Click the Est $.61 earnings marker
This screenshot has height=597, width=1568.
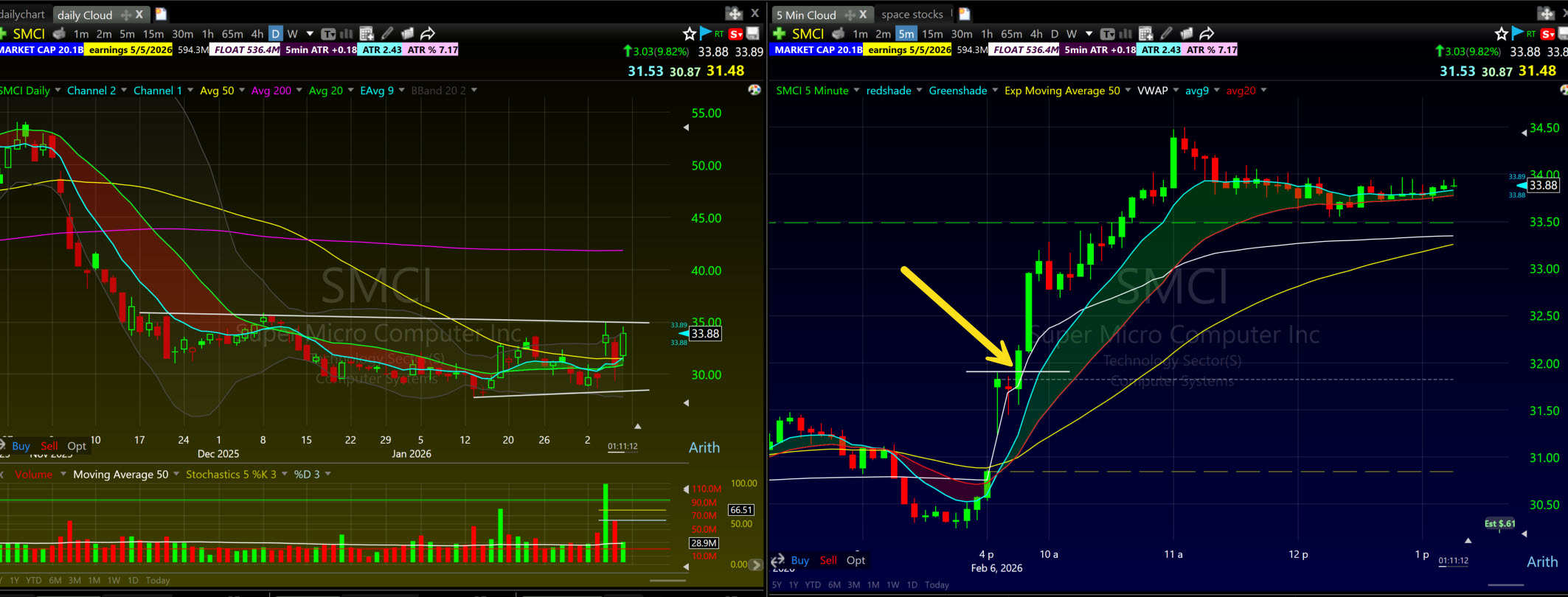(1499, 523)
